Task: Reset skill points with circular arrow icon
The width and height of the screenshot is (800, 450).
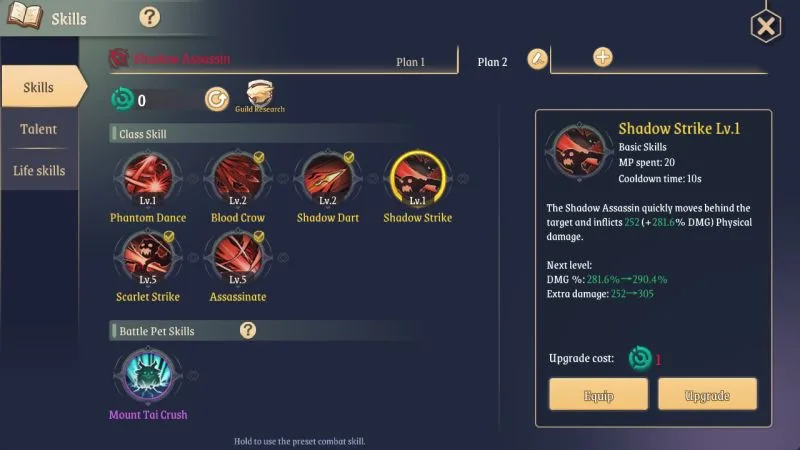Action: [217, 99]
